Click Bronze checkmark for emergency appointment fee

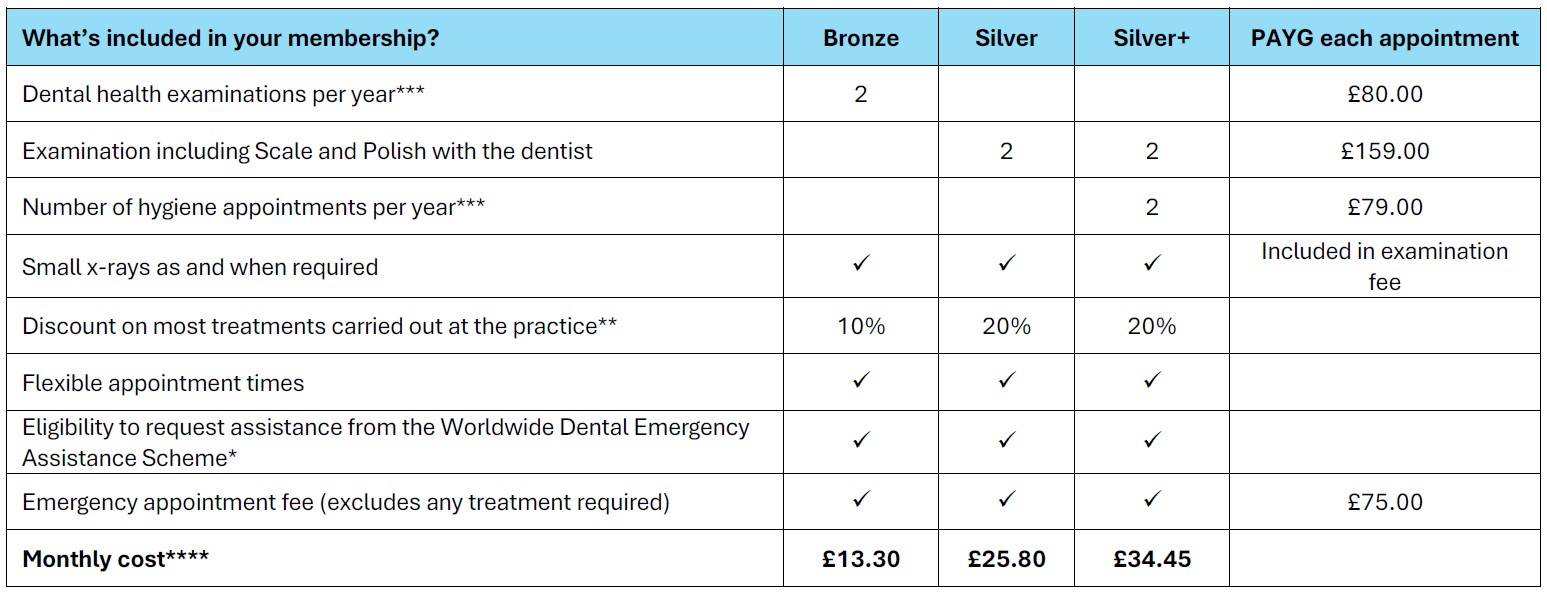click(861, 500)
